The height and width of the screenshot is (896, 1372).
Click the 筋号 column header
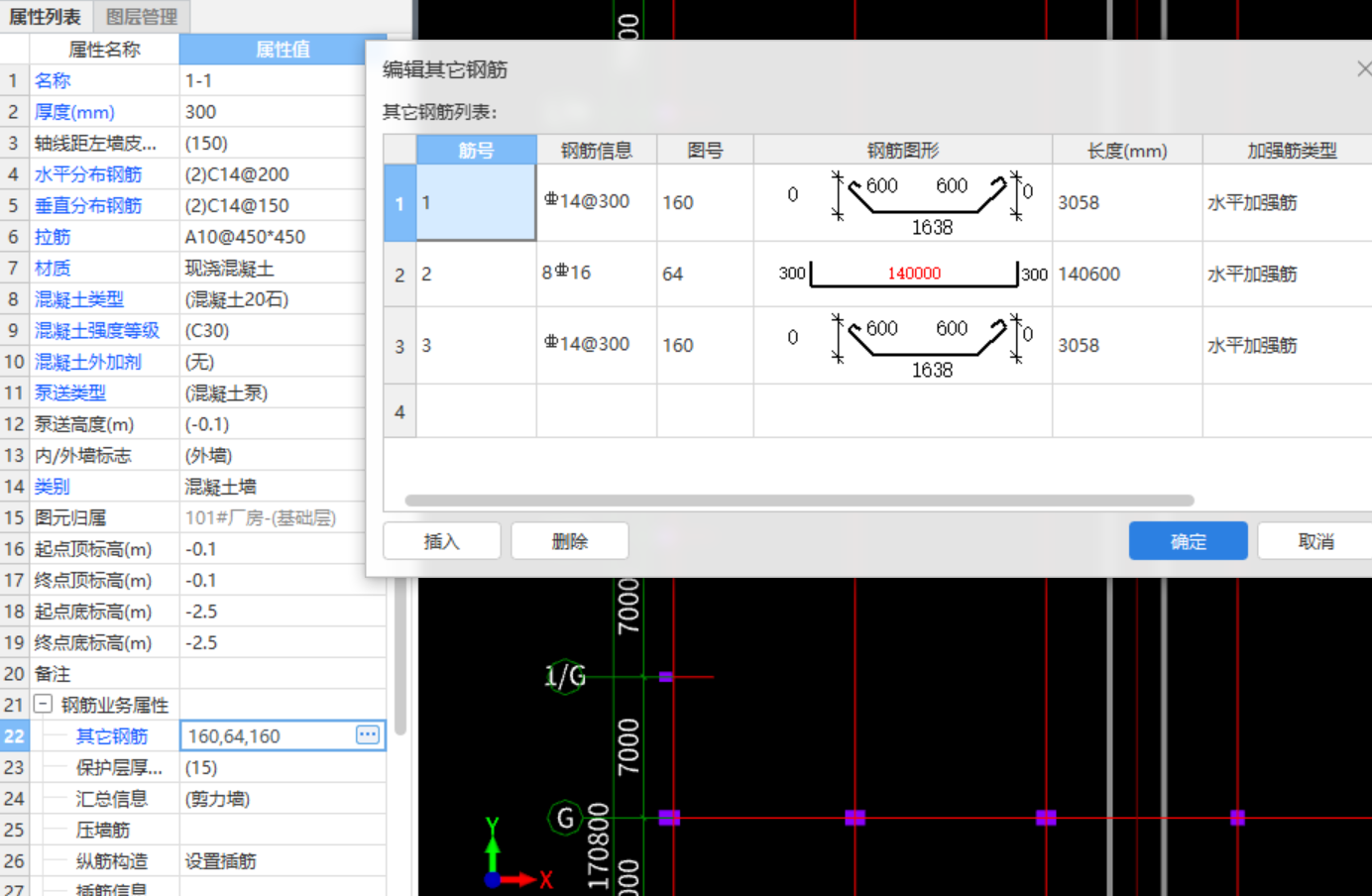(476, 150)
